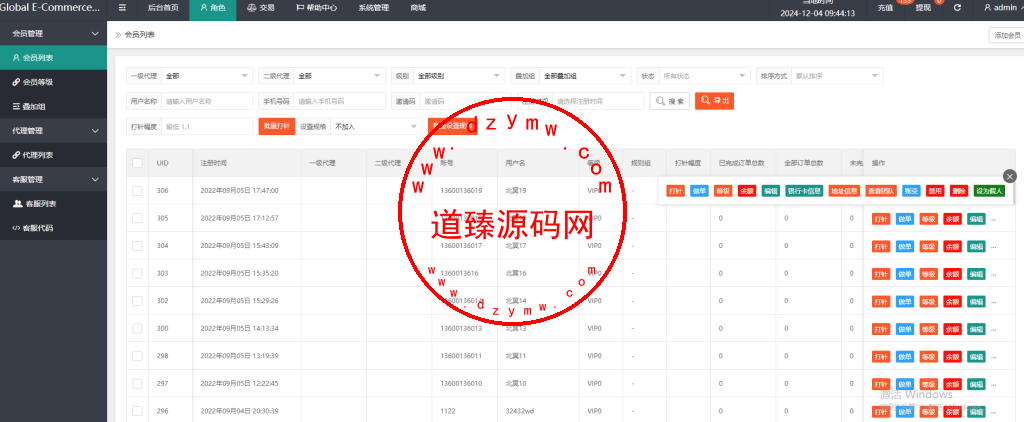Show more actions for UID 298 row
Image resolution: width=1024 pixels, height=422 pixels.
(994, 357)
